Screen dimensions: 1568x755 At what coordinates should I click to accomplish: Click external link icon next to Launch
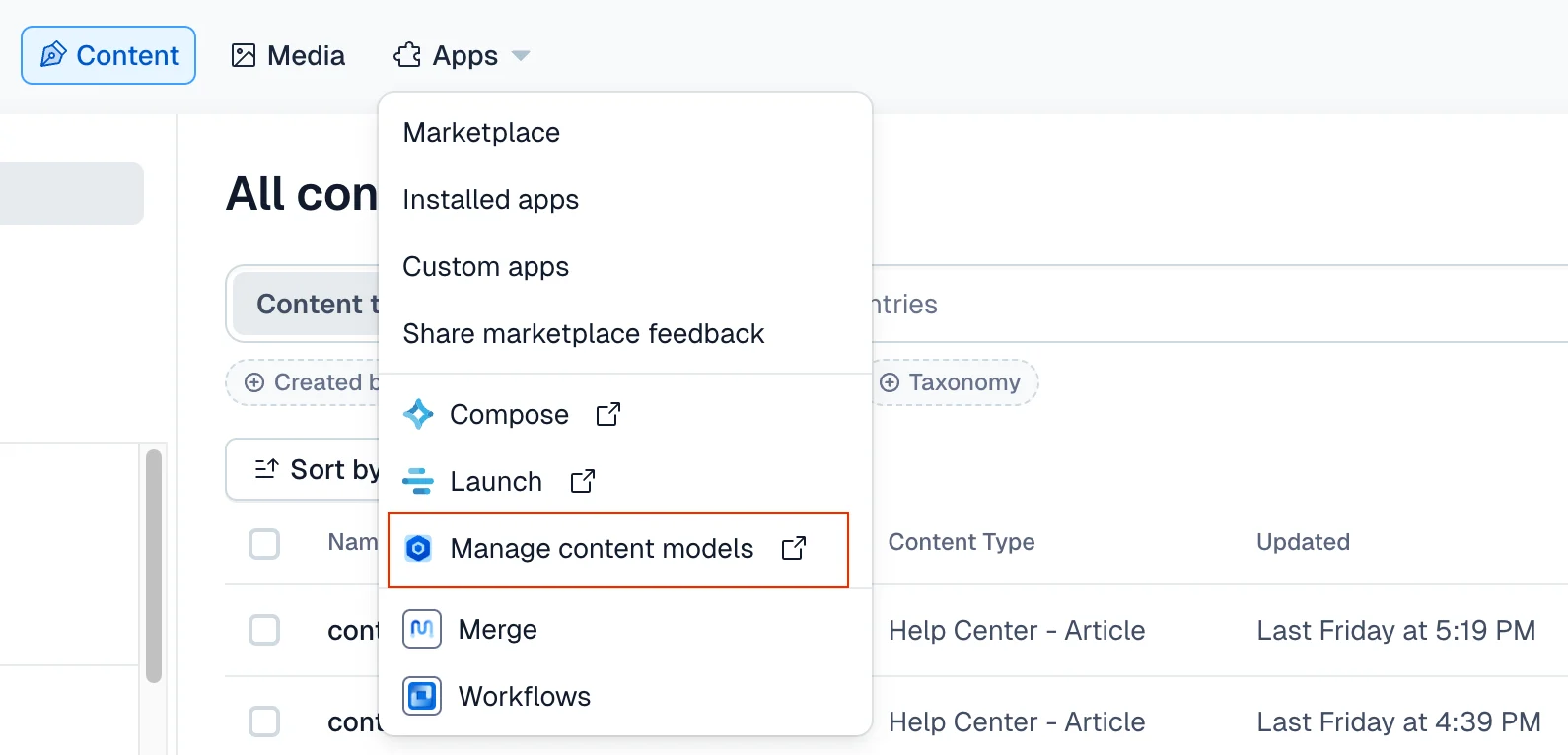pos(583,481)
